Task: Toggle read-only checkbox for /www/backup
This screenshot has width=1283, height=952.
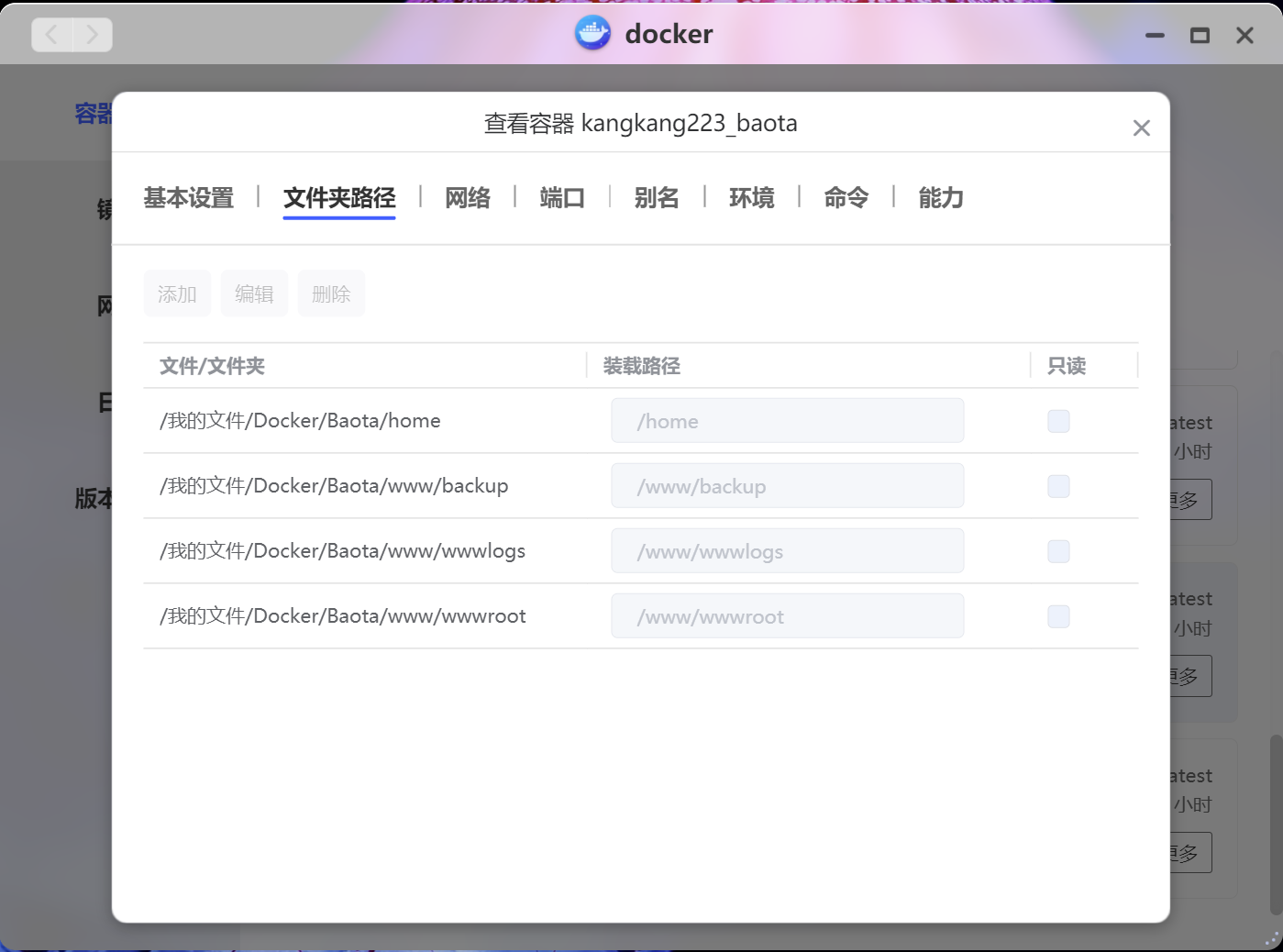Action: click(x=1058, y=486)
